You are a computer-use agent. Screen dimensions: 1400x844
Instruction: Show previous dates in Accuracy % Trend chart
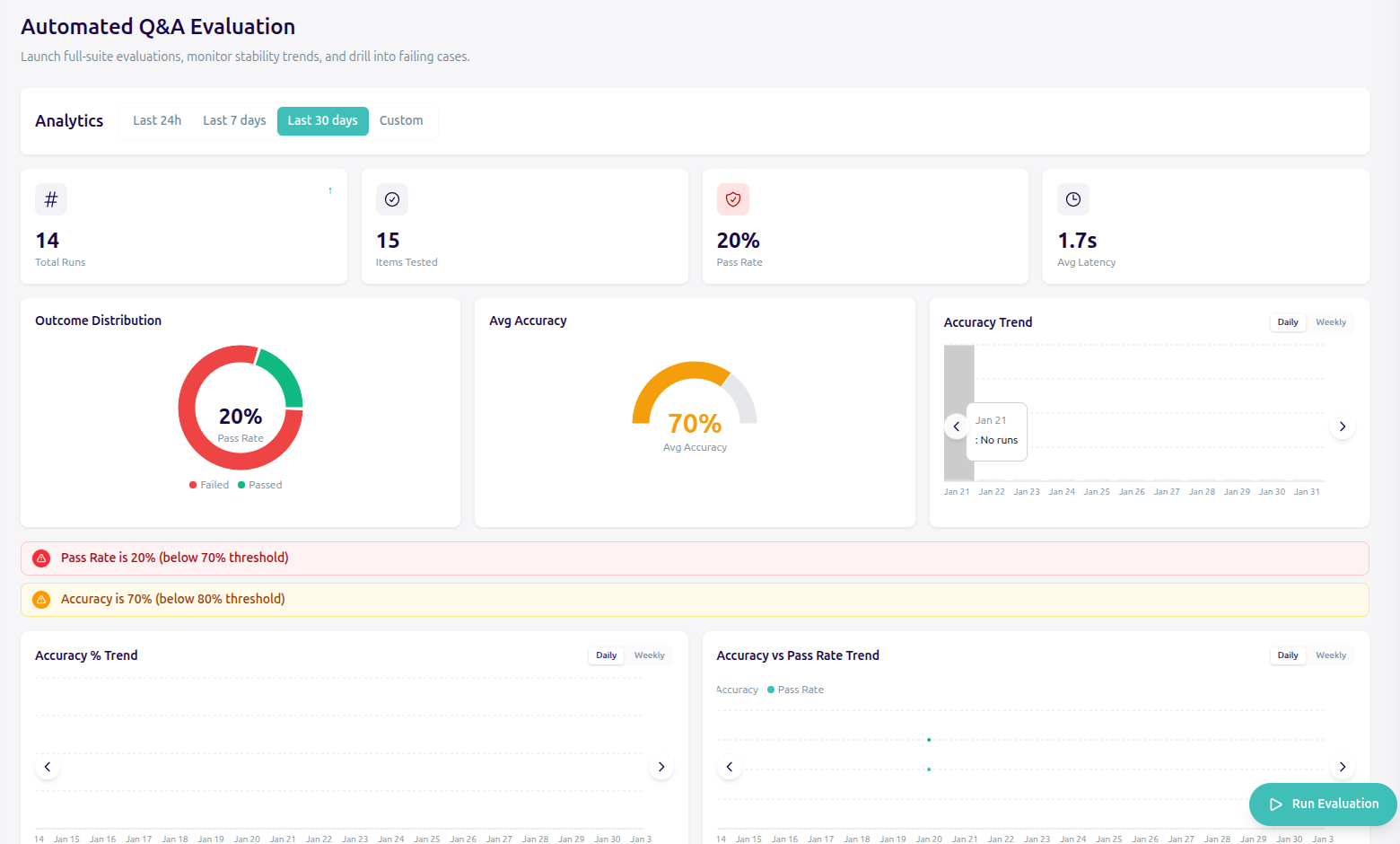coord(48,767)
